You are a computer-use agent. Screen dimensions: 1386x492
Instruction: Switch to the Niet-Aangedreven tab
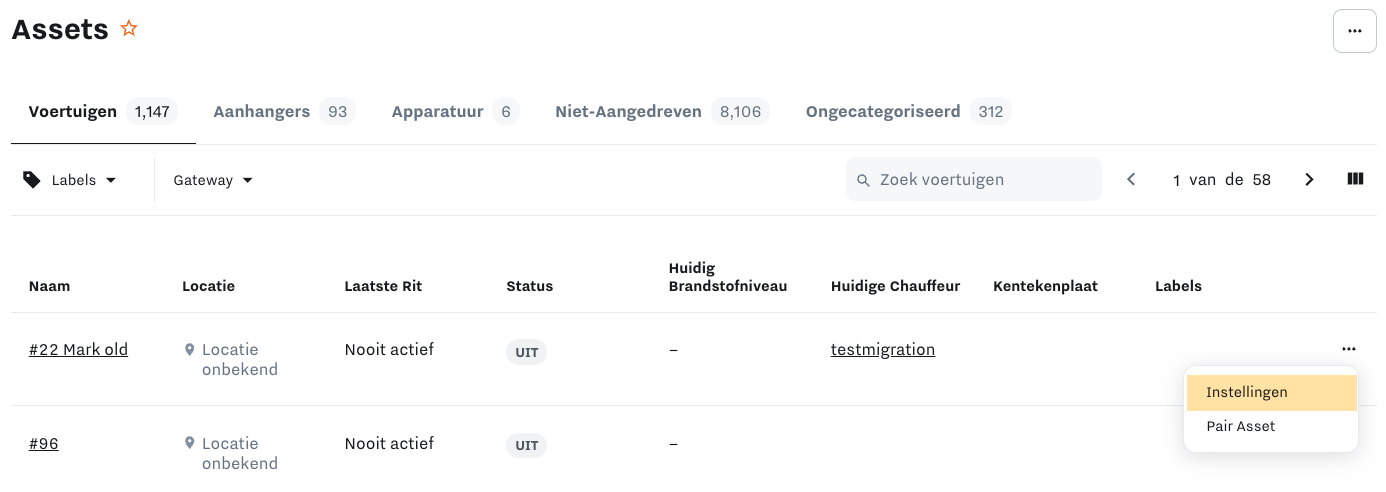[x=661, y=111]
